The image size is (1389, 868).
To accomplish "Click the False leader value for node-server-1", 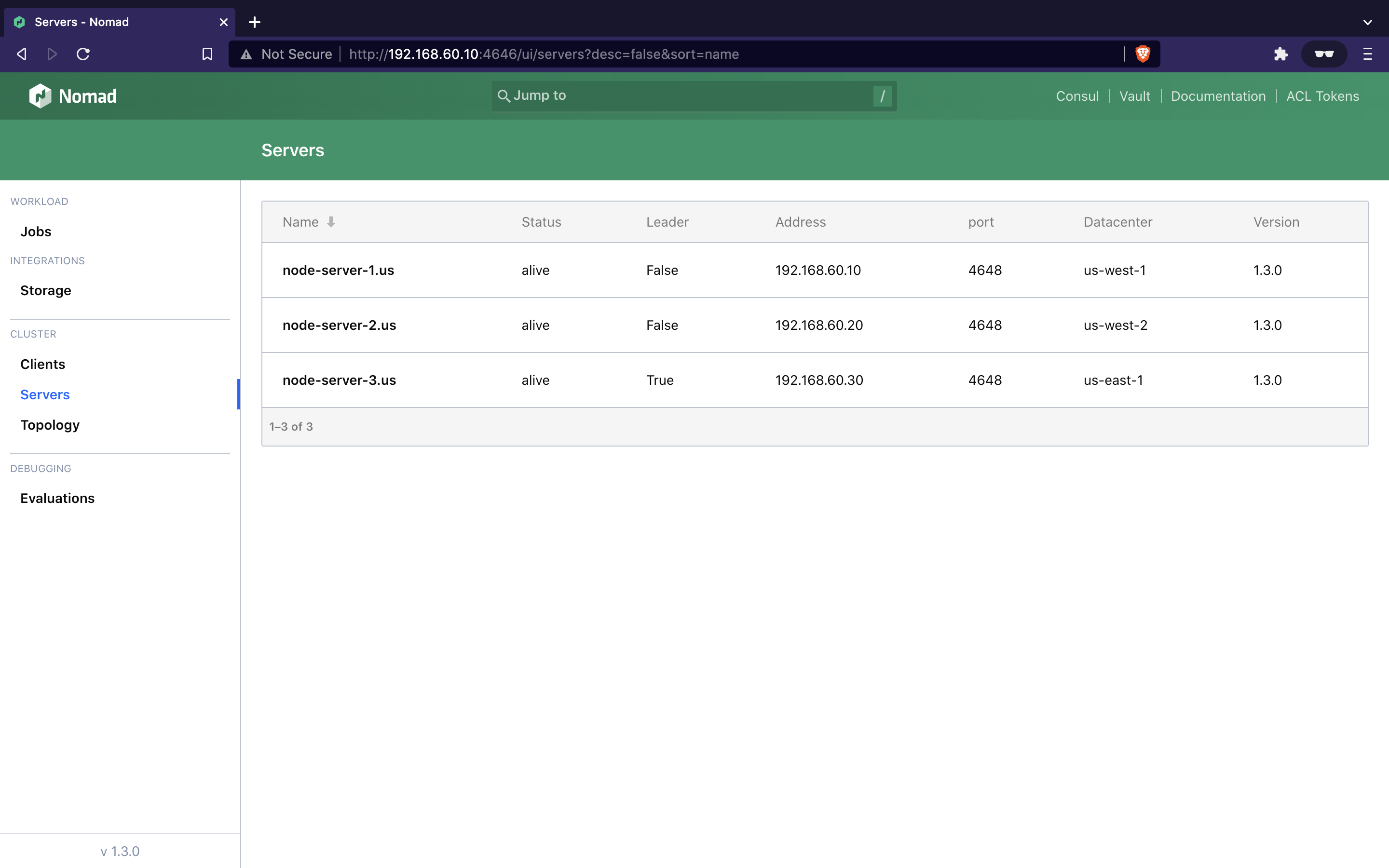I will coord(662,271).
